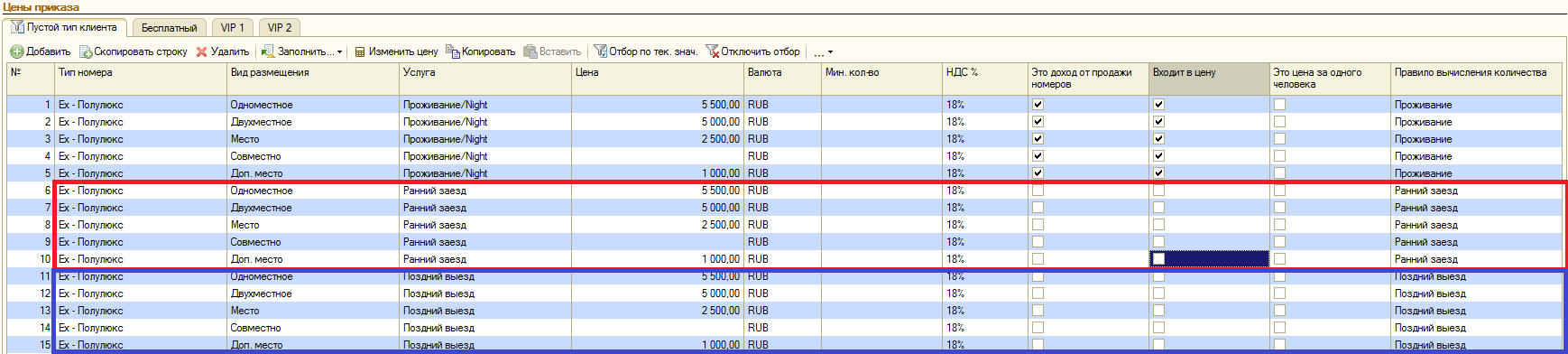Click Мин. кол-во column header

pyautogui.click(x=881, y=79)
